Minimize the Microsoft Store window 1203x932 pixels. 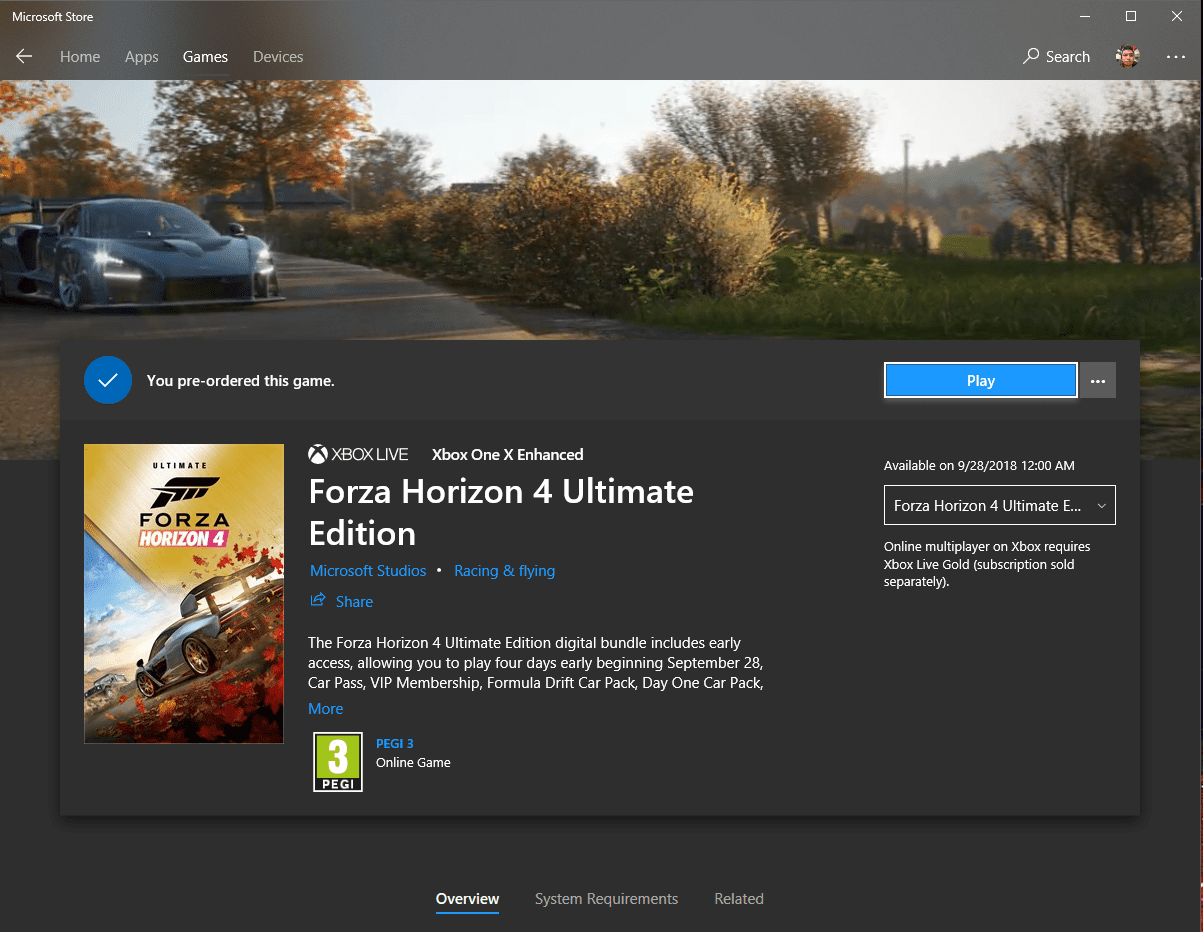click(1085, 16)
